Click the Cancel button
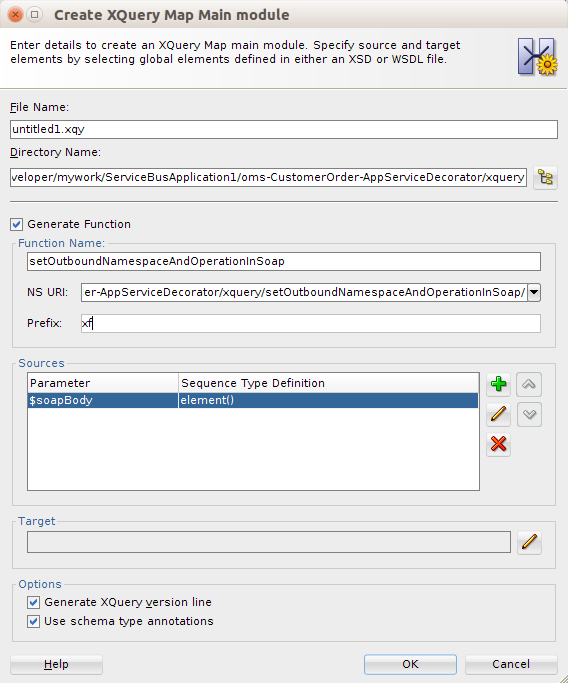The height and width of the screenshot is (683, 568). [511, 664]
